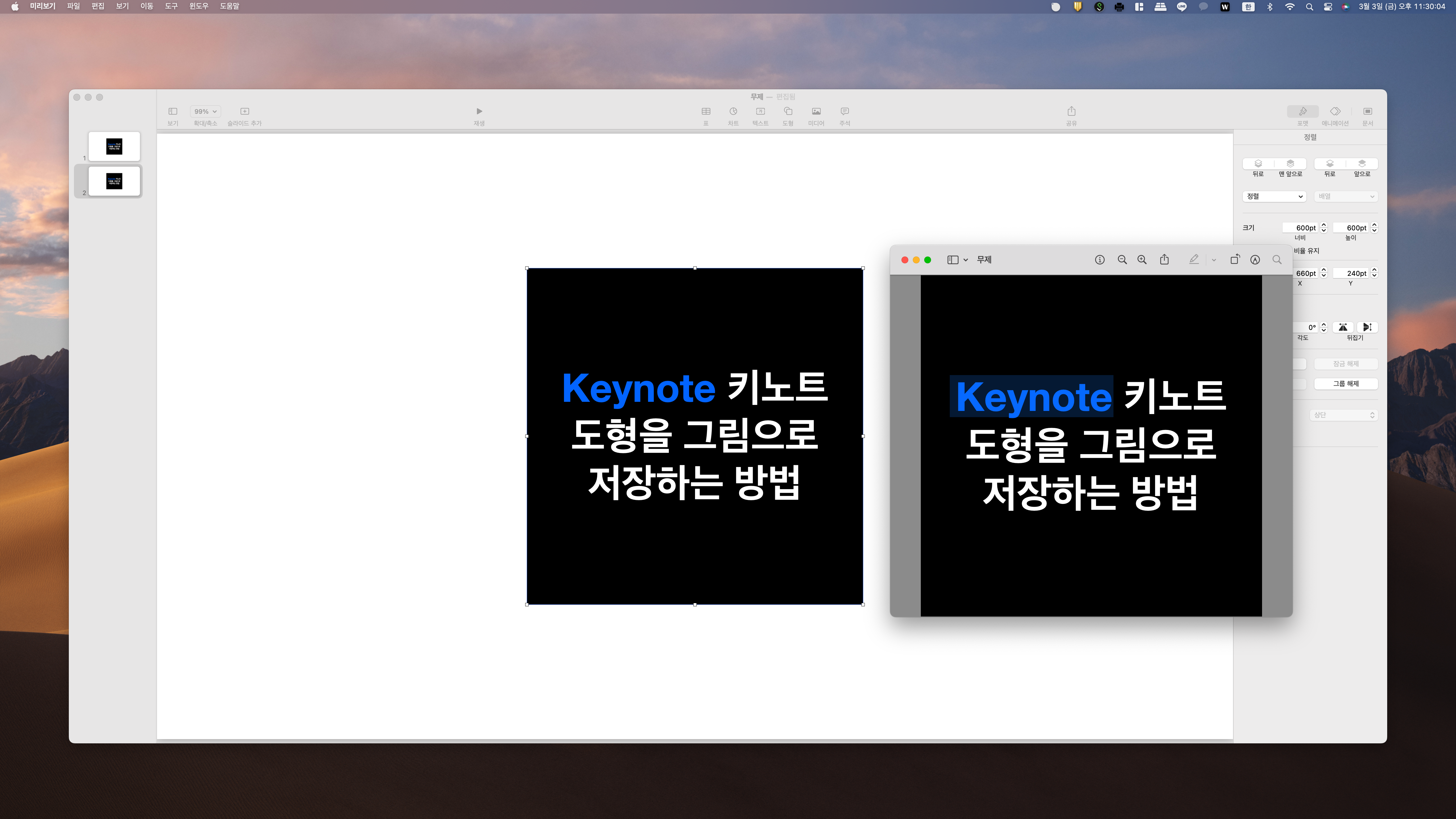
Task: Click the zoom out magnifier in Preview
Action: (x=1122, y=259)
